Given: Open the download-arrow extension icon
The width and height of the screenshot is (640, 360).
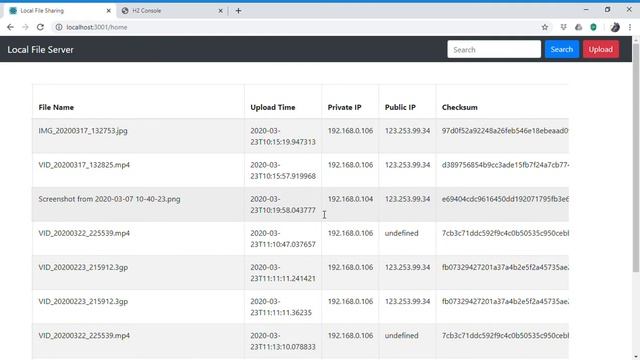Looking at the screenshot, I should (563, 27).
